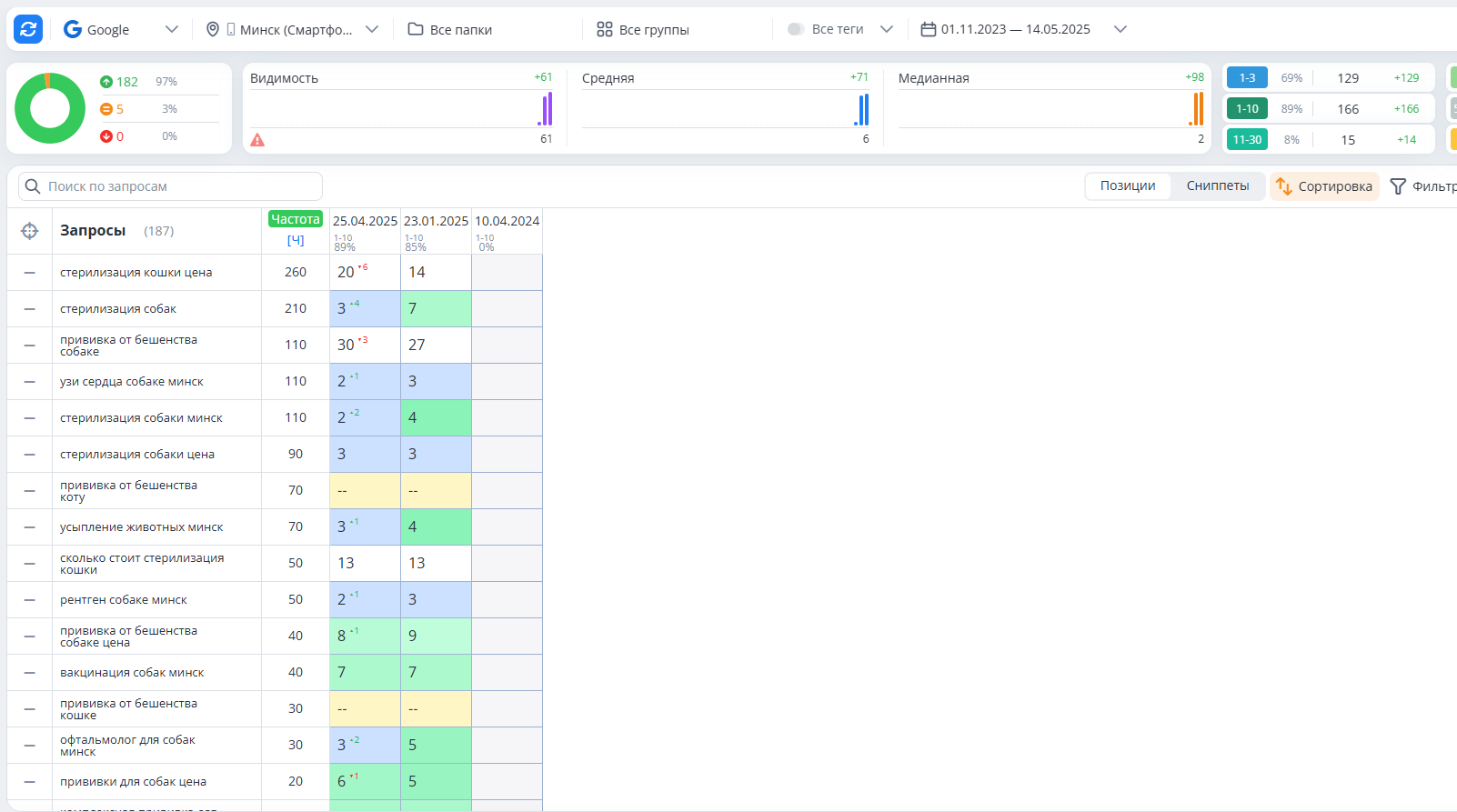Open the Google search engine dropdown
The image size is (1457, 812).
click(x=121, y=29)
